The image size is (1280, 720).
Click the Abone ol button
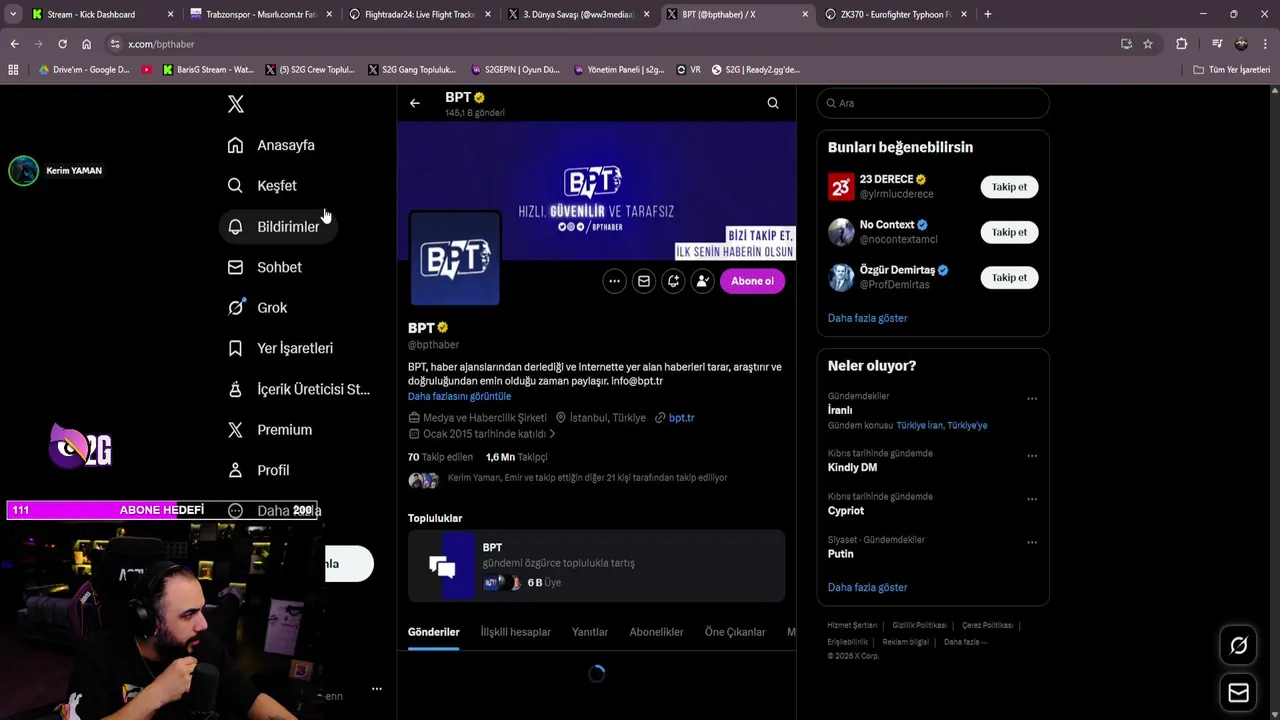click(752, 281)
